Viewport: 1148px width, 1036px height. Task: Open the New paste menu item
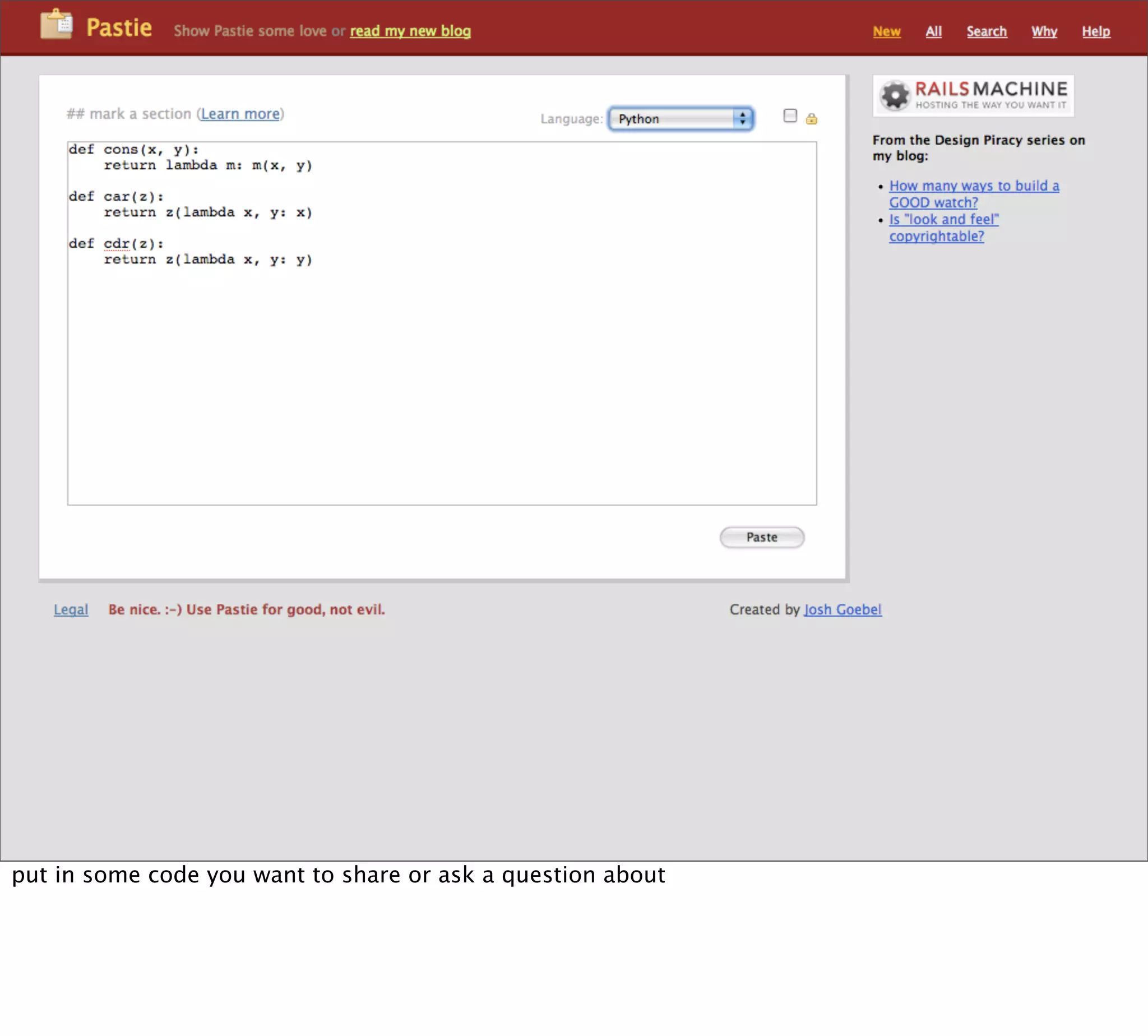coord(886,31)
